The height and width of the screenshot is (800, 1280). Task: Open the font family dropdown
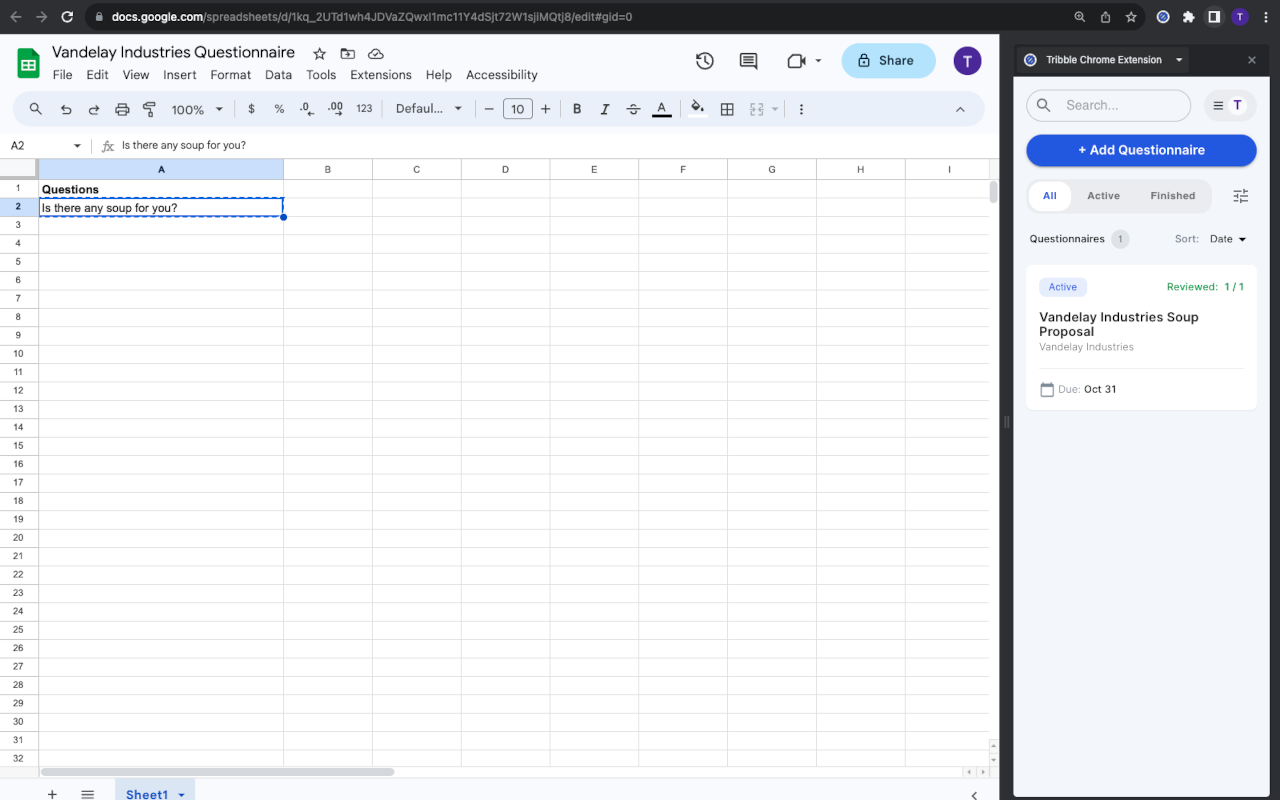[x=429, y=109]
